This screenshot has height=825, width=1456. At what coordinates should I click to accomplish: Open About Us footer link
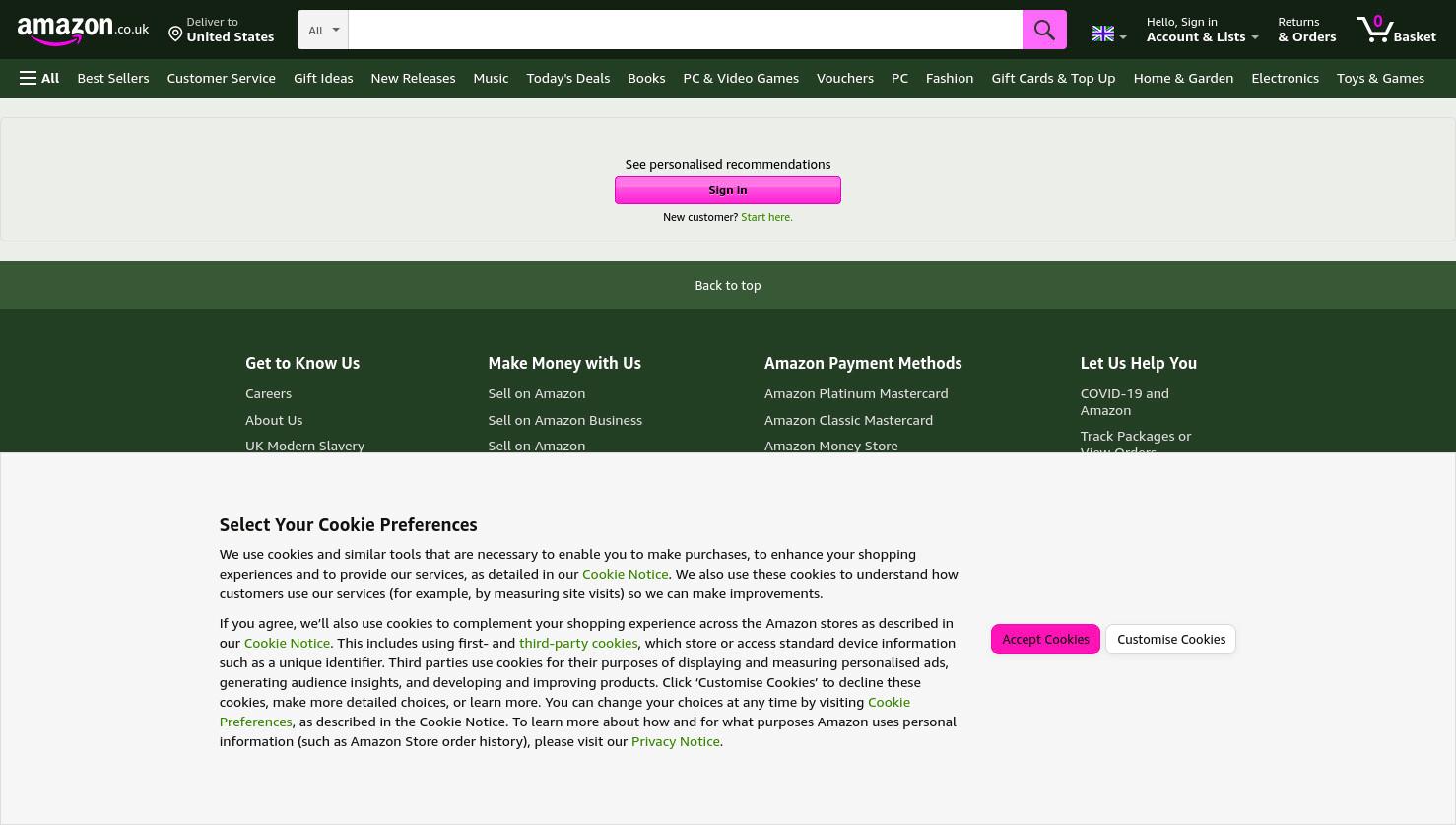274,420
